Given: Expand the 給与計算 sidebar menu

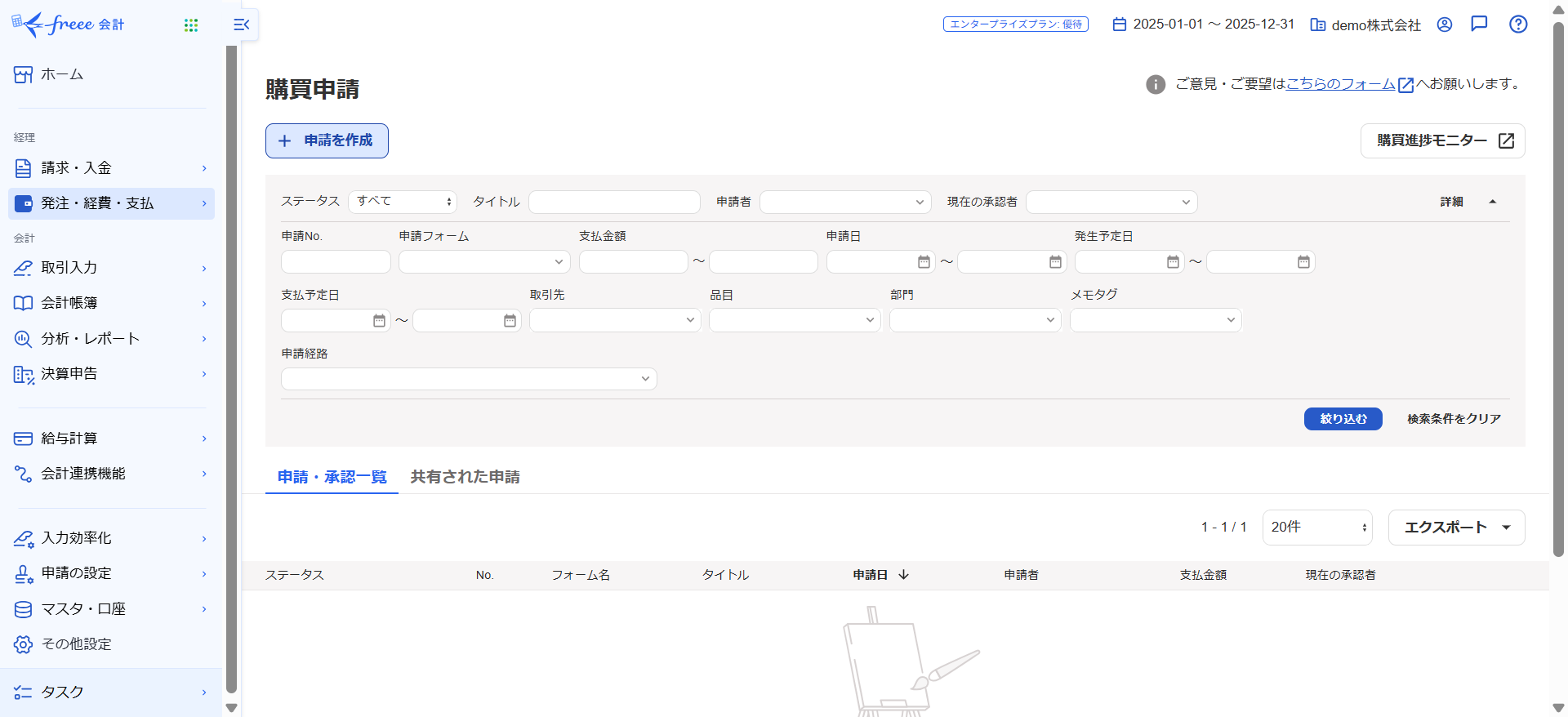Looking at the screenshot, I should click(x=111, y=439).
